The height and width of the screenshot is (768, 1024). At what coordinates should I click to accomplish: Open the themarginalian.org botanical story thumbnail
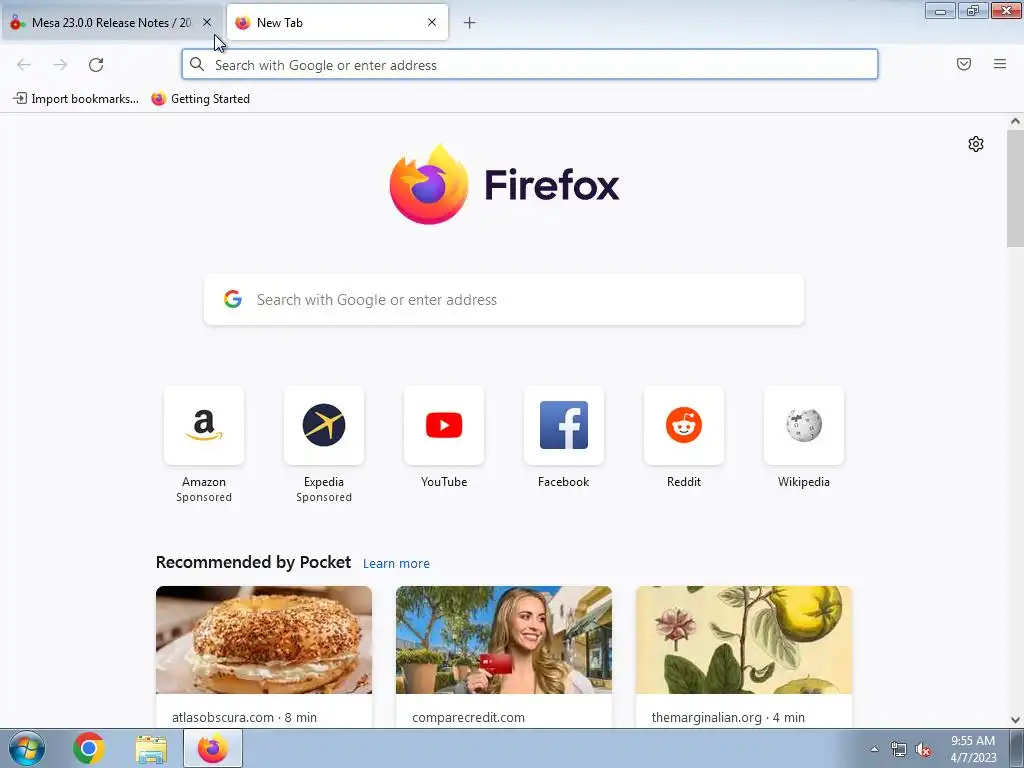tap(744, 640)
